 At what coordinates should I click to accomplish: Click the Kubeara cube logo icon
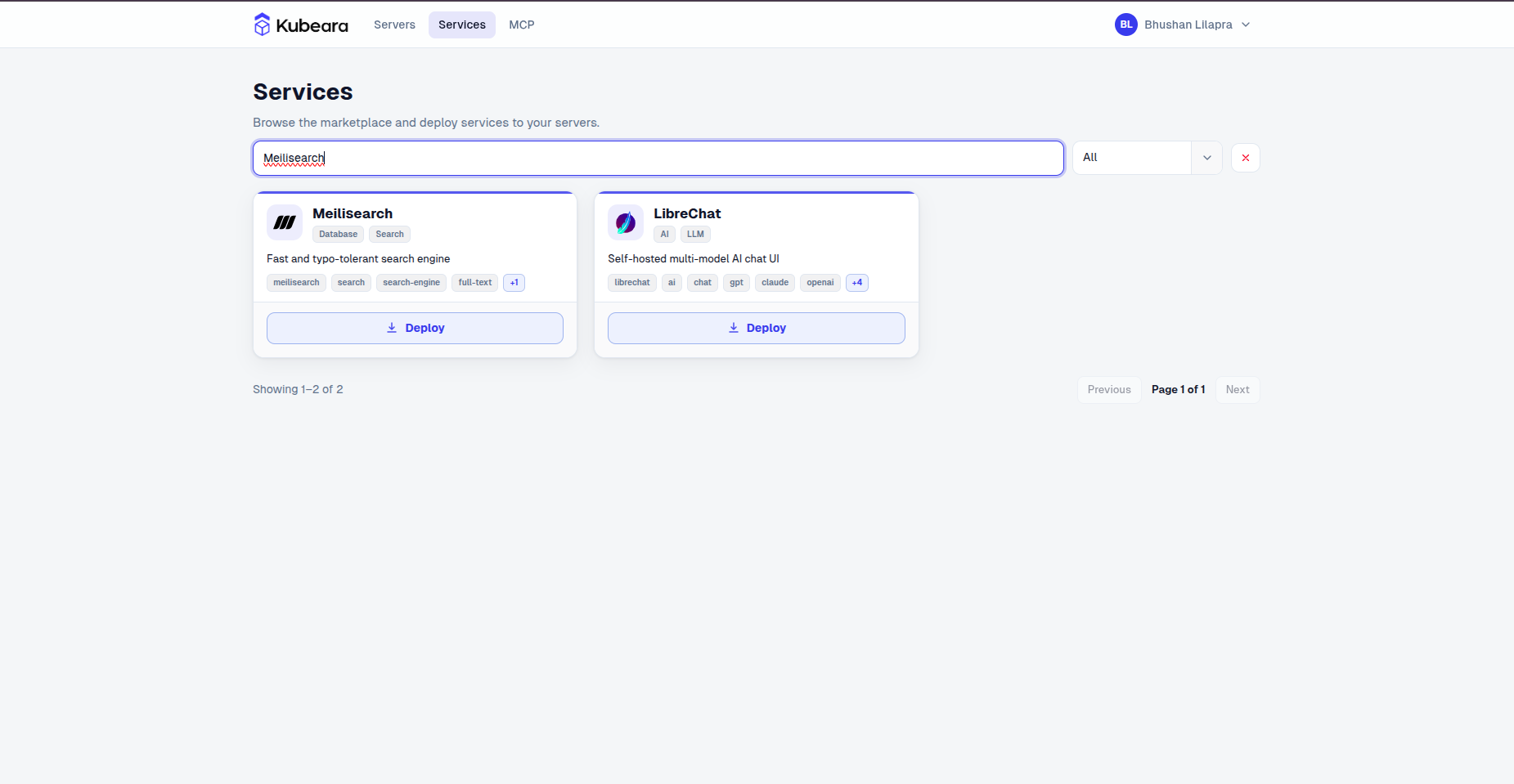point(262,25)
